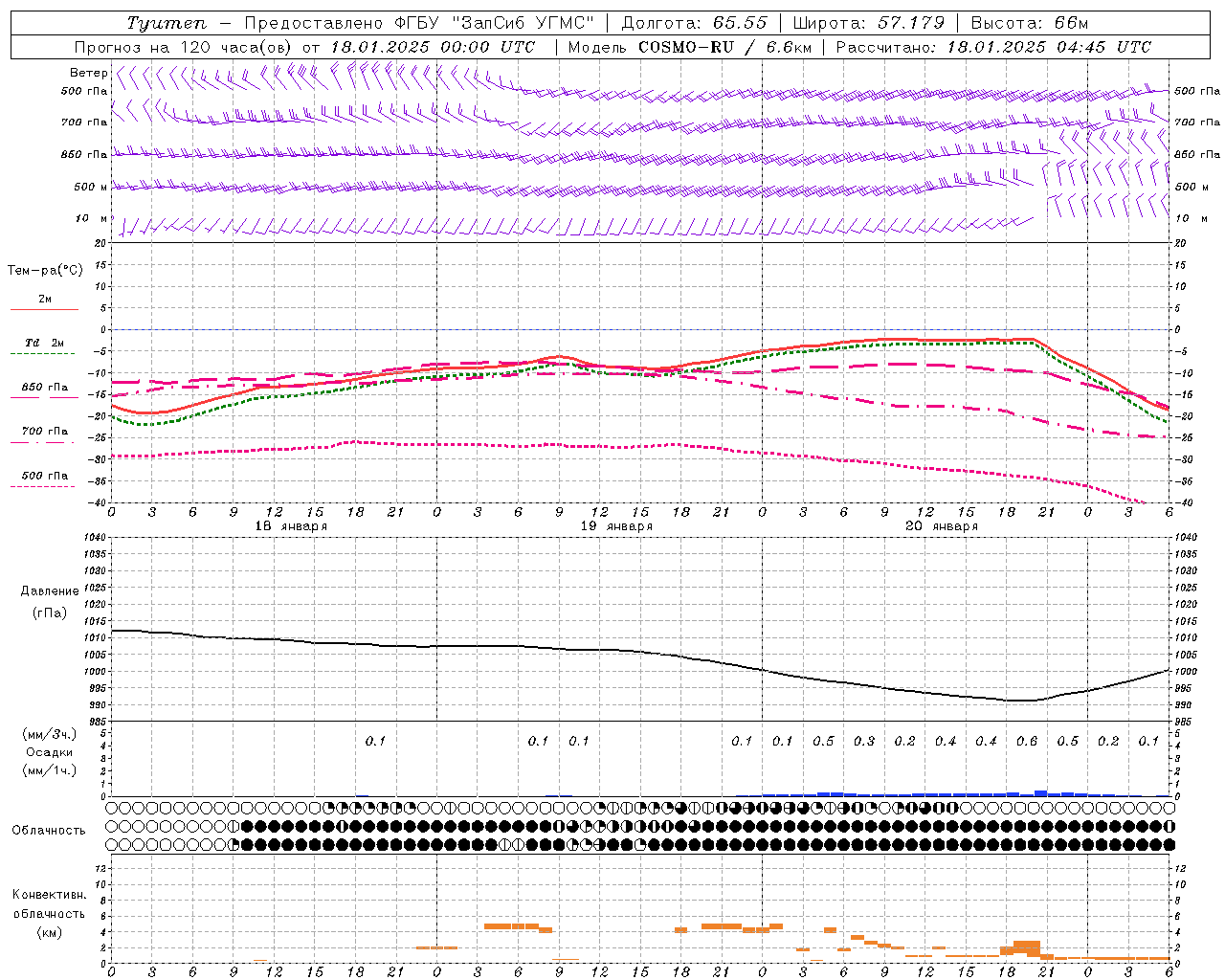The width and height of the screenshot is (1225, 980).
Task: Click 'Рассчитано: 18.01.2025 04:45 UTC' text
Action: (993, 47)
